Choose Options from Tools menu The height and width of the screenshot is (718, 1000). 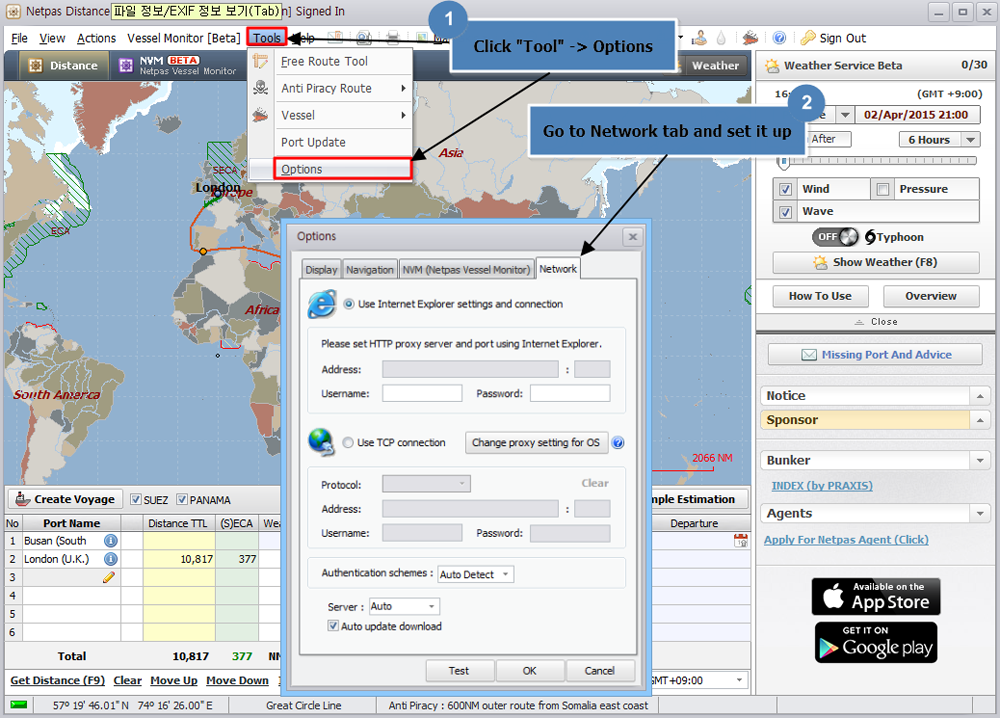342,169
